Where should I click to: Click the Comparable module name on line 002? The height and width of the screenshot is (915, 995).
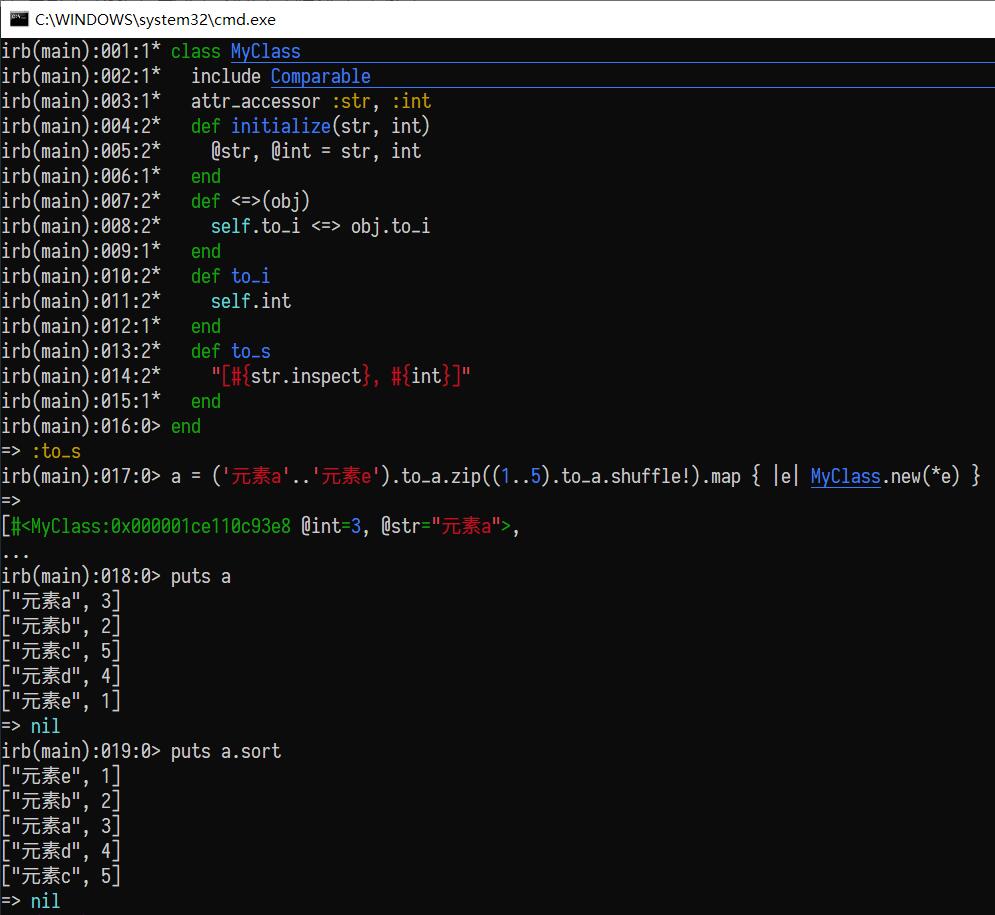pos(320,76)
